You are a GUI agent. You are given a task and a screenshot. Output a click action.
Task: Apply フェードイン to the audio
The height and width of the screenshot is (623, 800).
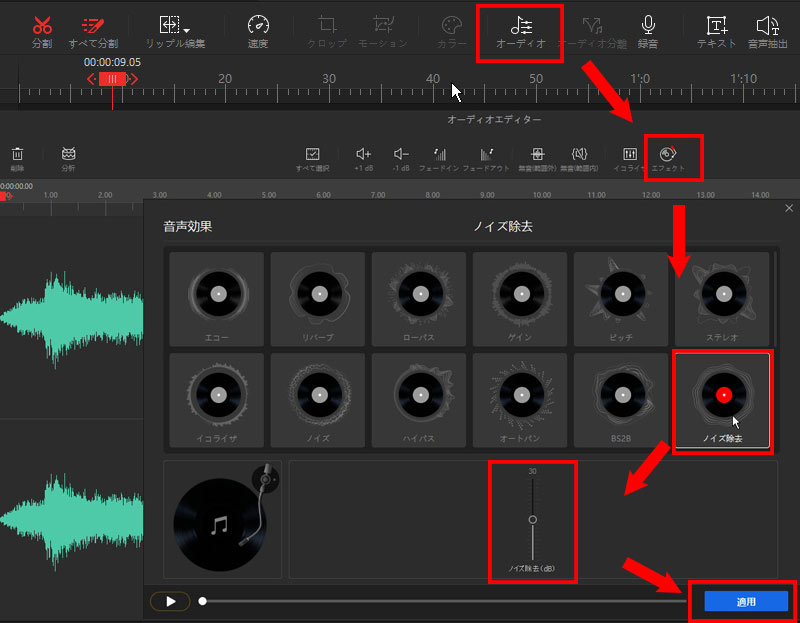(x=439, y=155)
